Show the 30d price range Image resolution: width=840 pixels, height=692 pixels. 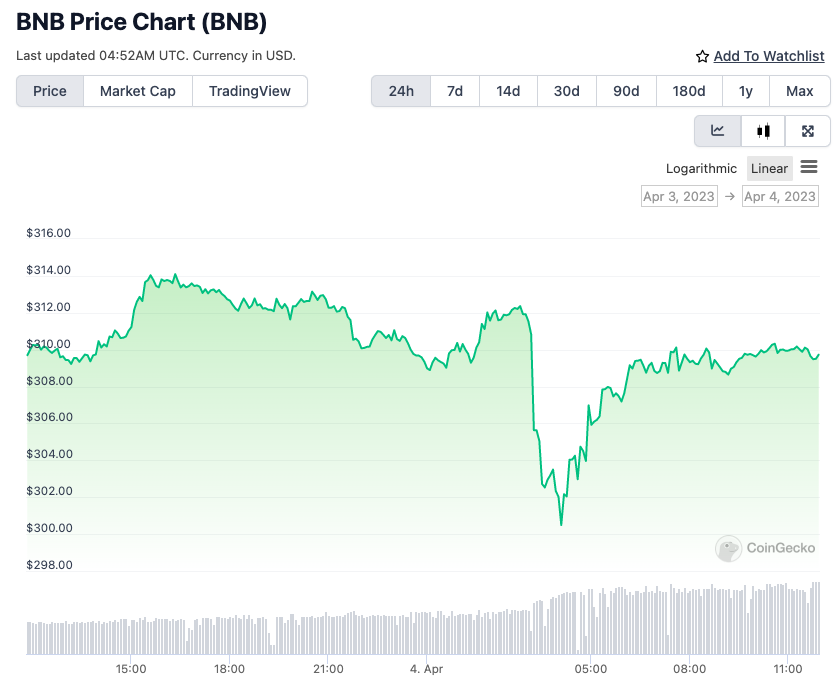pos(567,91)
